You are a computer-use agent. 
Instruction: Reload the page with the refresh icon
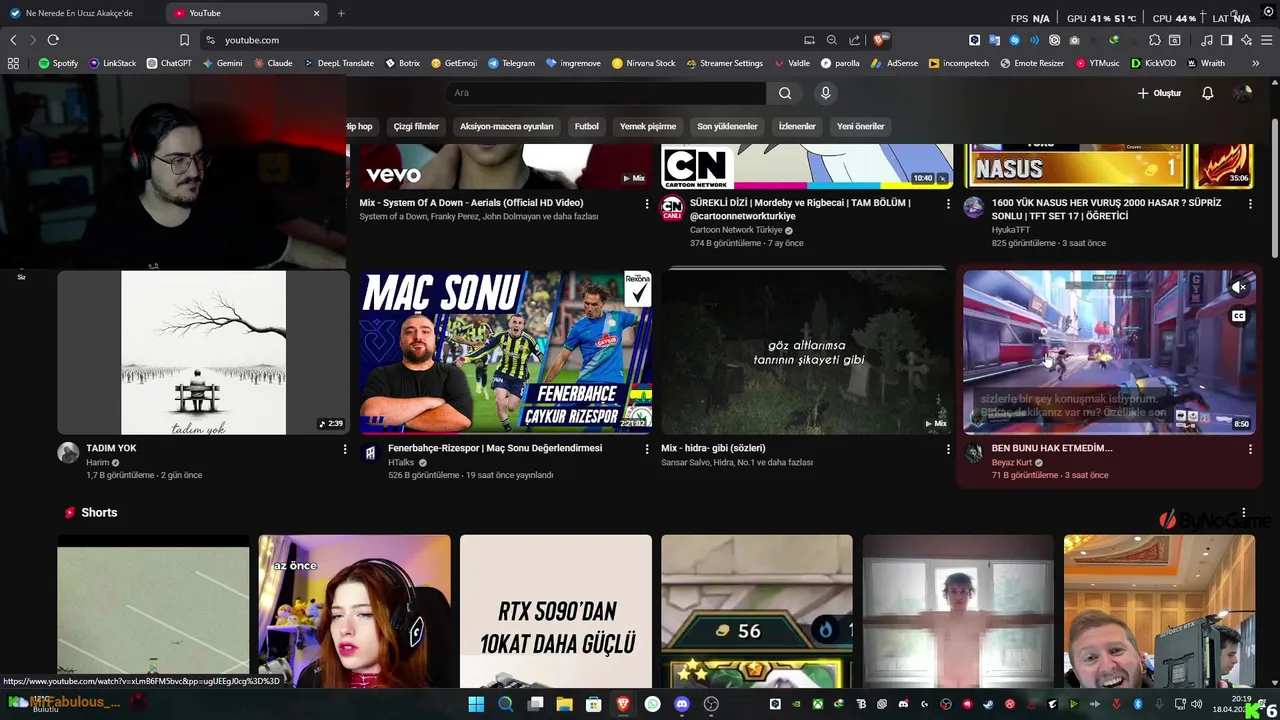pos(53,40)
